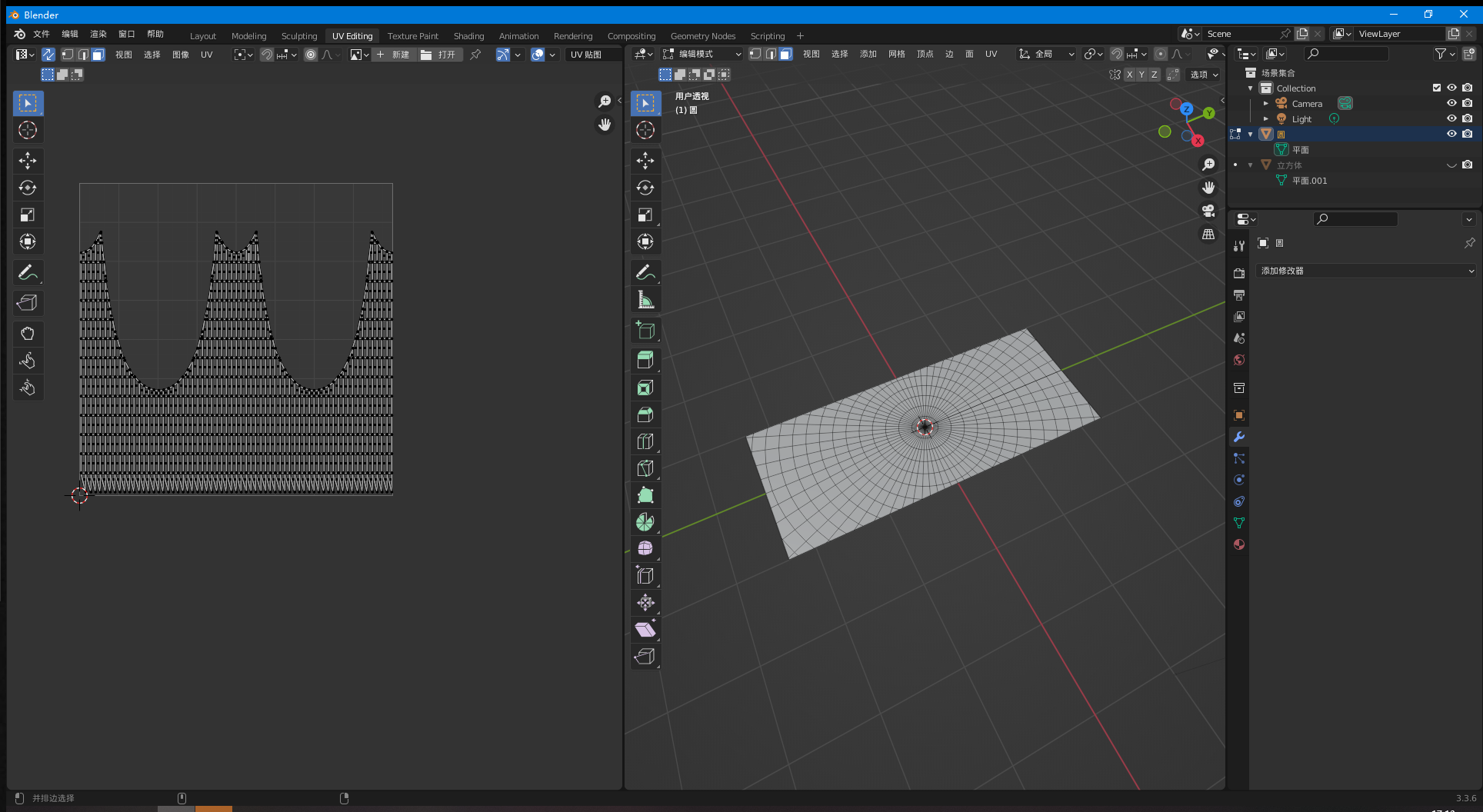Open the 全局 transform orientation dropdown

tap(1046, 54)
